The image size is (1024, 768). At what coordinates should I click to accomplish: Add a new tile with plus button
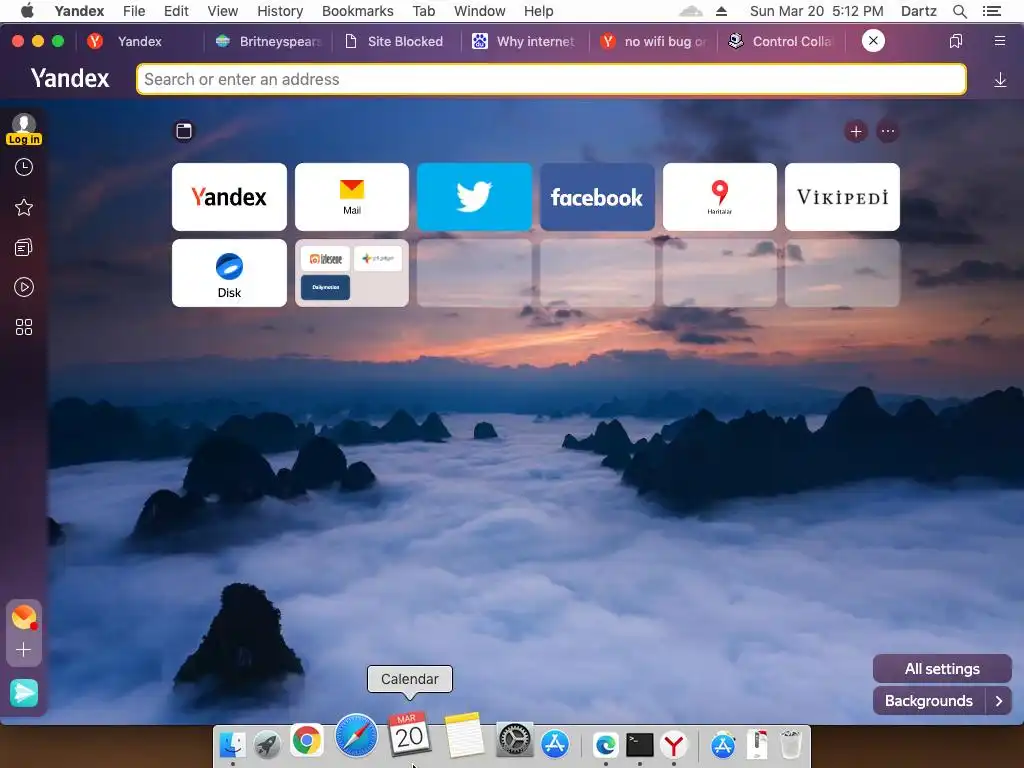pyautogui.click(x=856, y=131)
